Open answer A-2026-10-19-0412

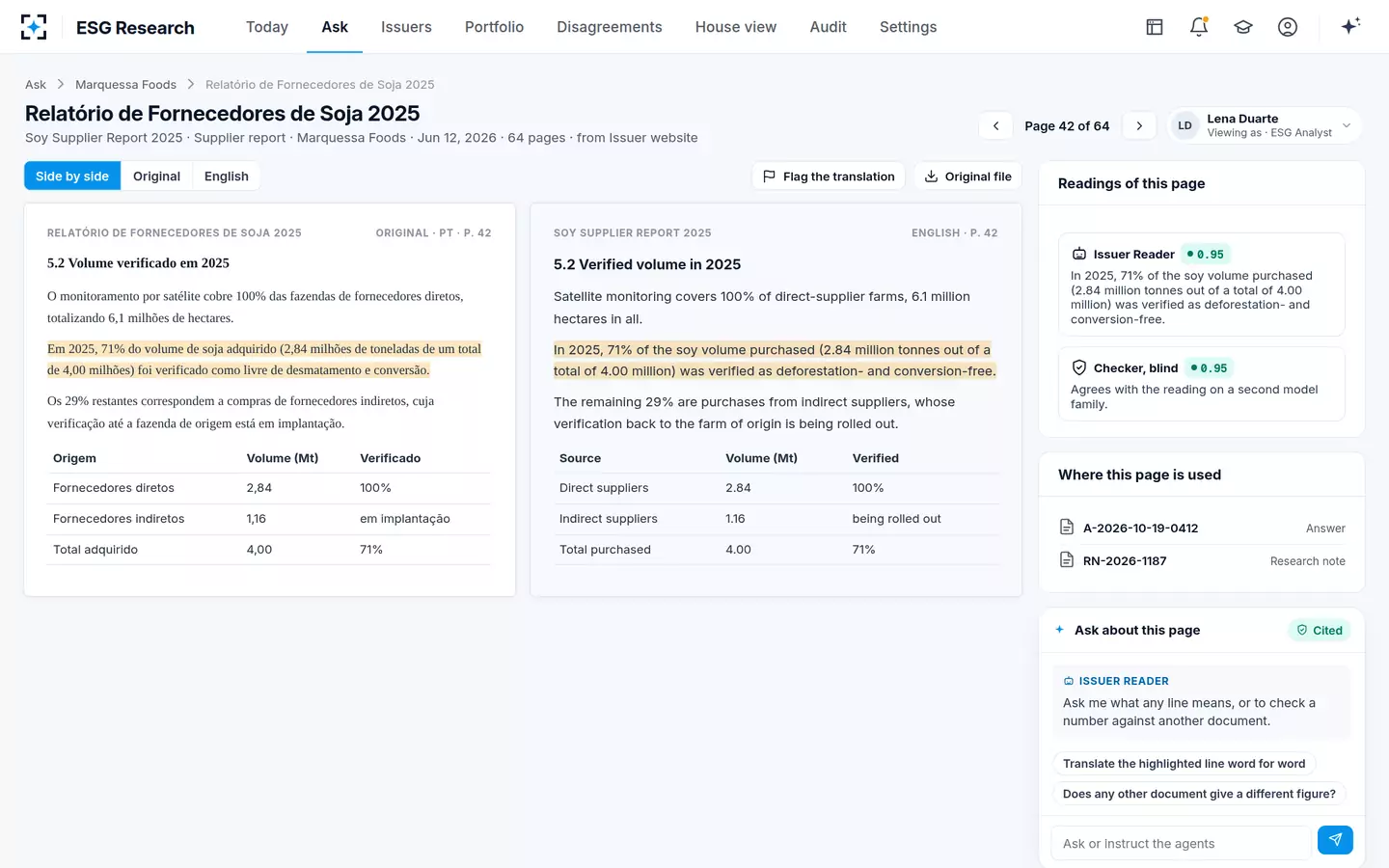pos(1202,528)
